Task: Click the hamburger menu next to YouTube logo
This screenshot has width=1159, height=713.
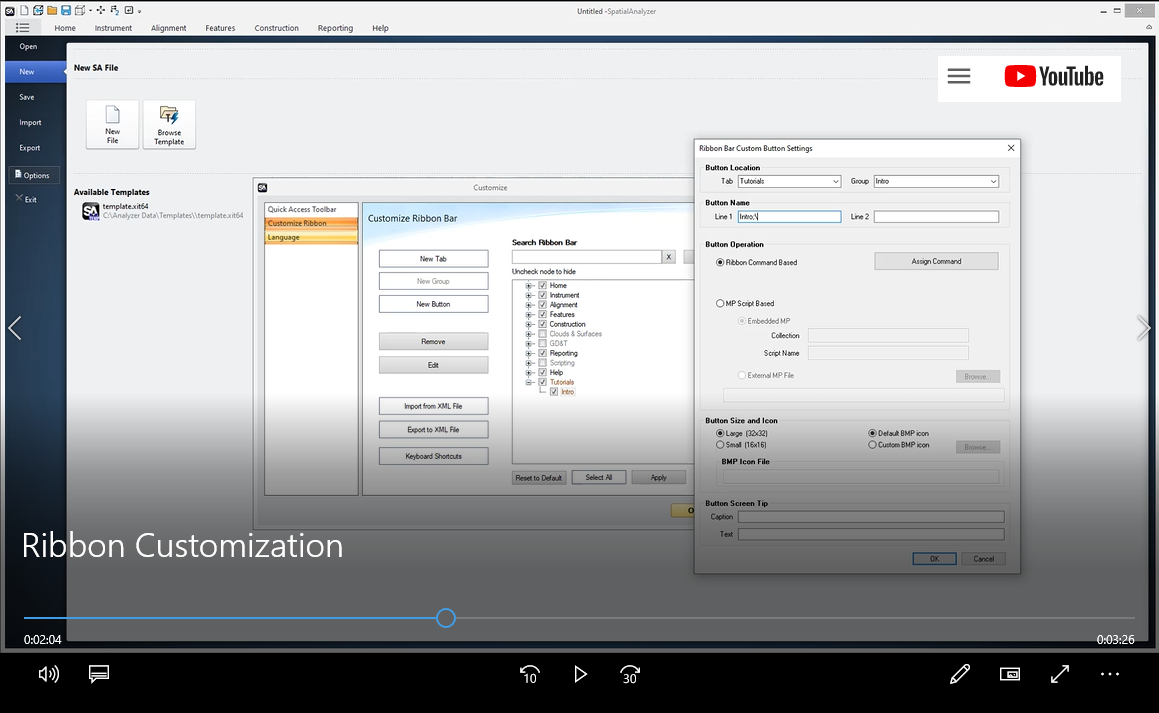Action: (958, 76)
